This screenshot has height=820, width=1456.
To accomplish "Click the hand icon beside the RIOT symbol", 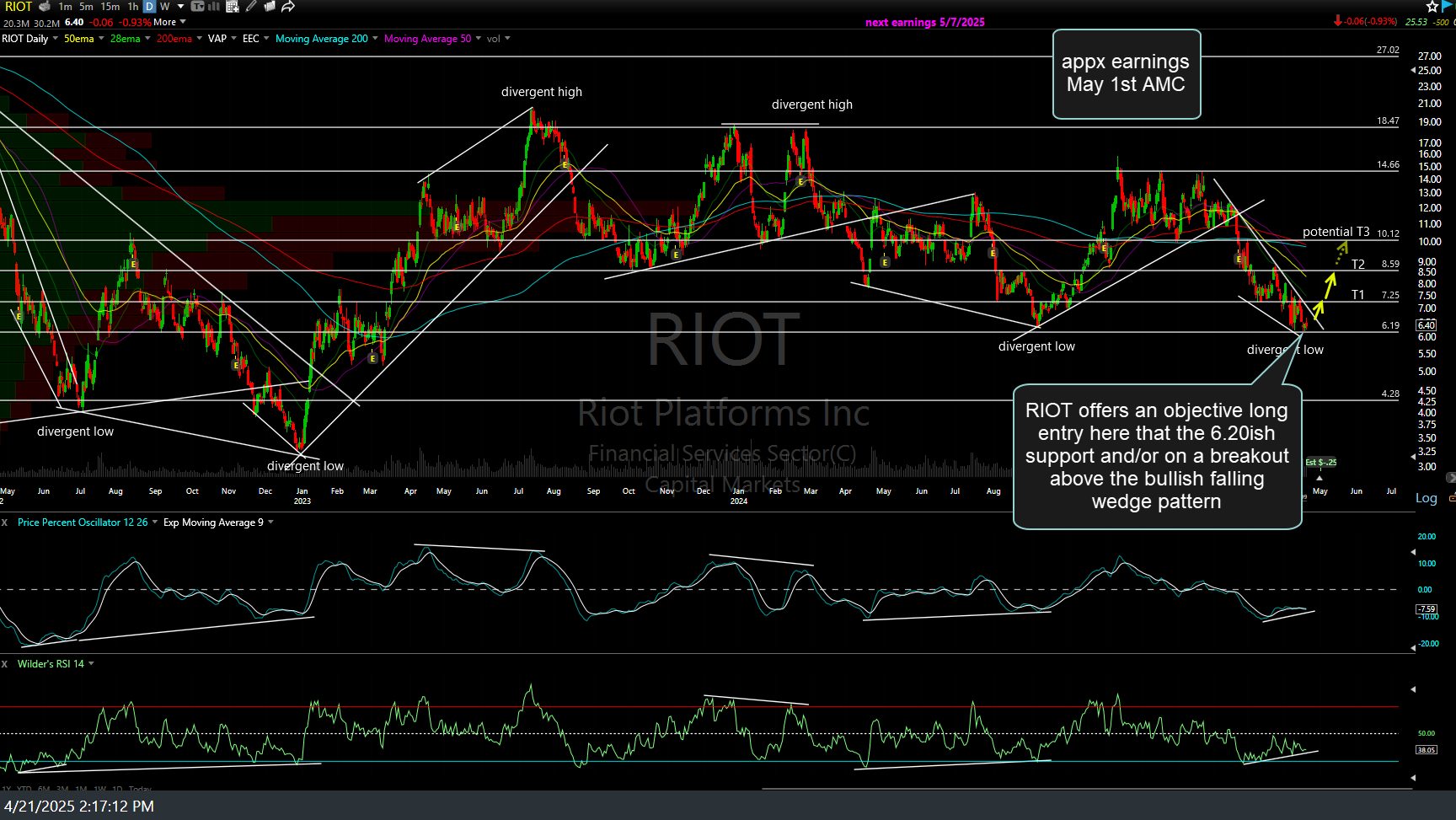I will (45, 7).
